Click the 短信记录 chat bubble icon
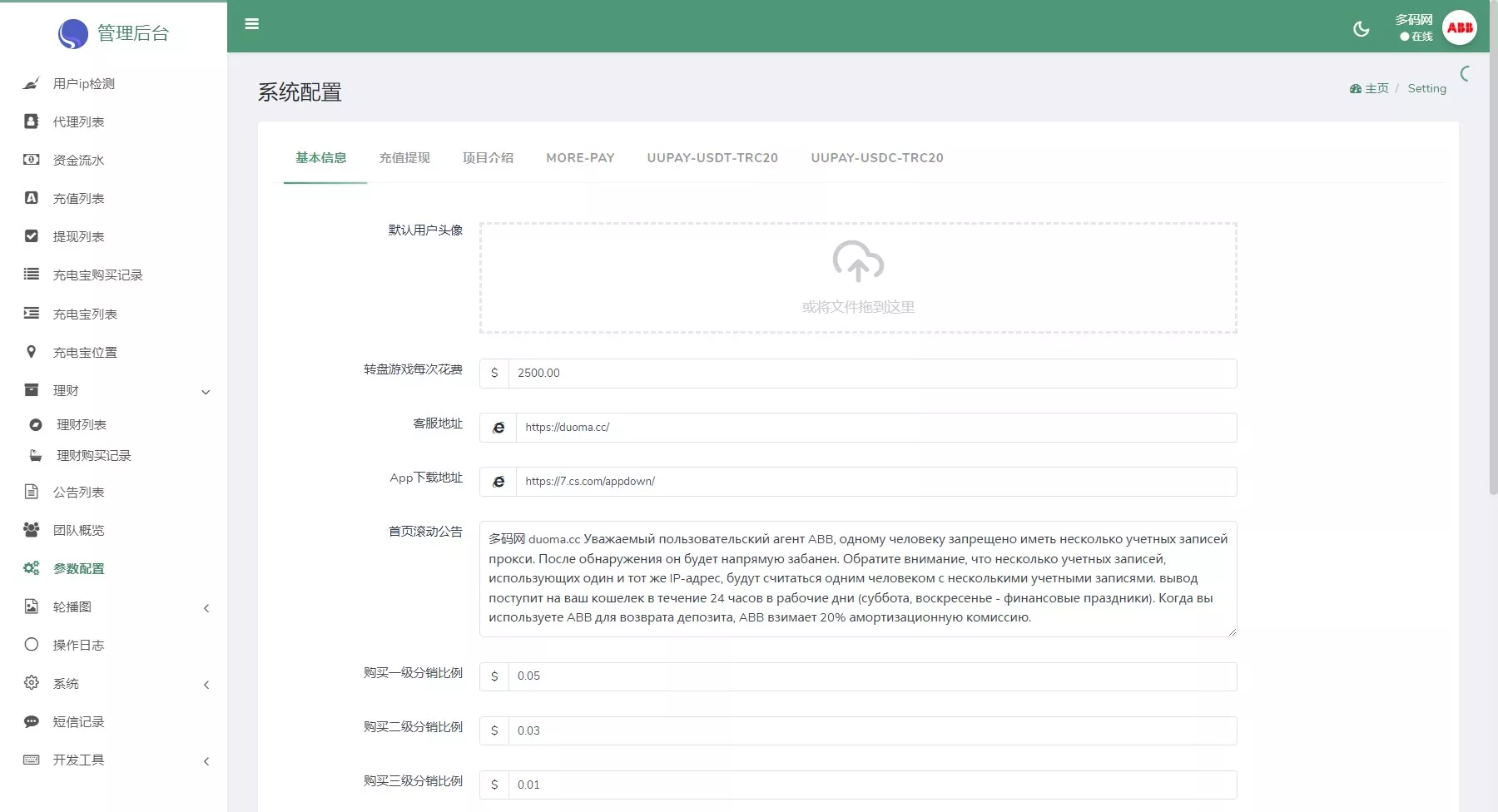The image size is (1498, 812). [31, 721]
